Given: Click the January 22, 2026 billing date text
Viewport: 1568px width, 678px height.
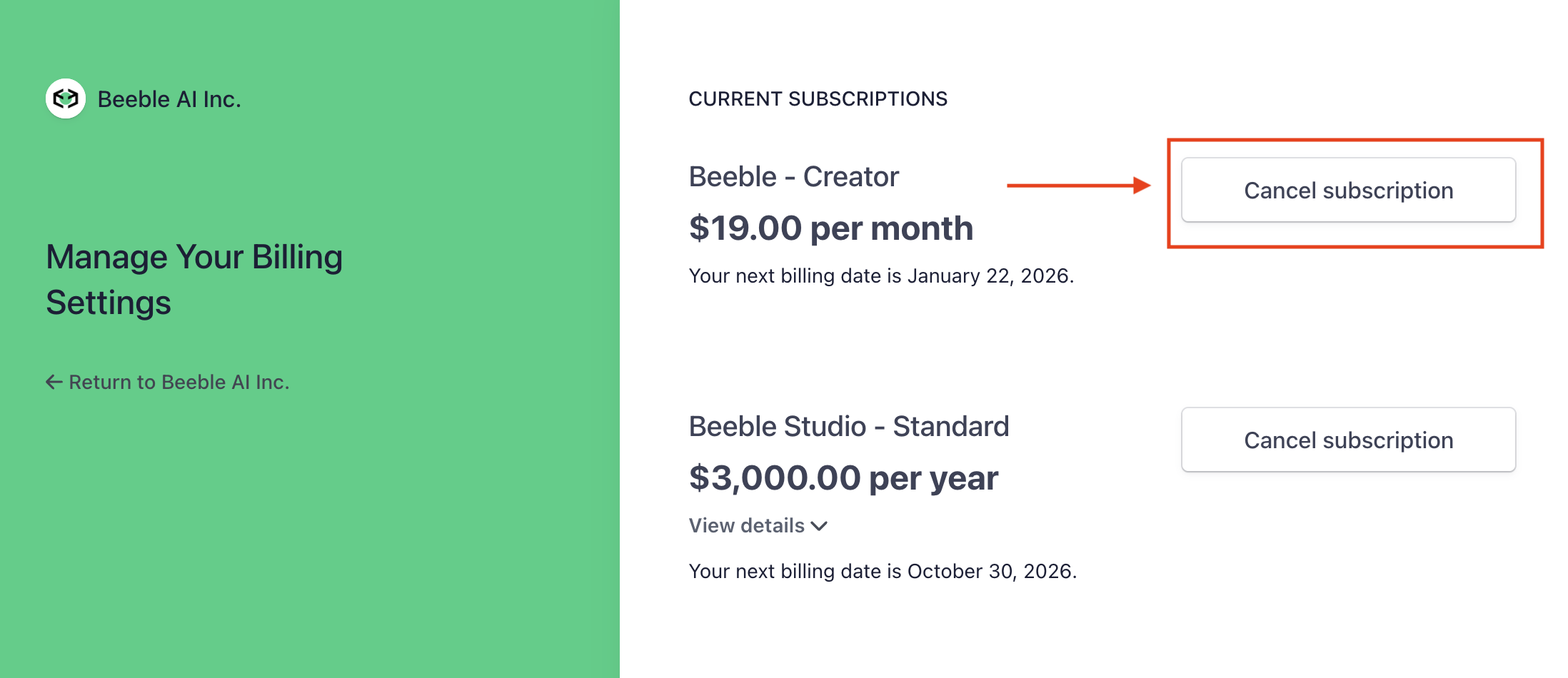Looking at the screenshot, I should click(990, 276).
